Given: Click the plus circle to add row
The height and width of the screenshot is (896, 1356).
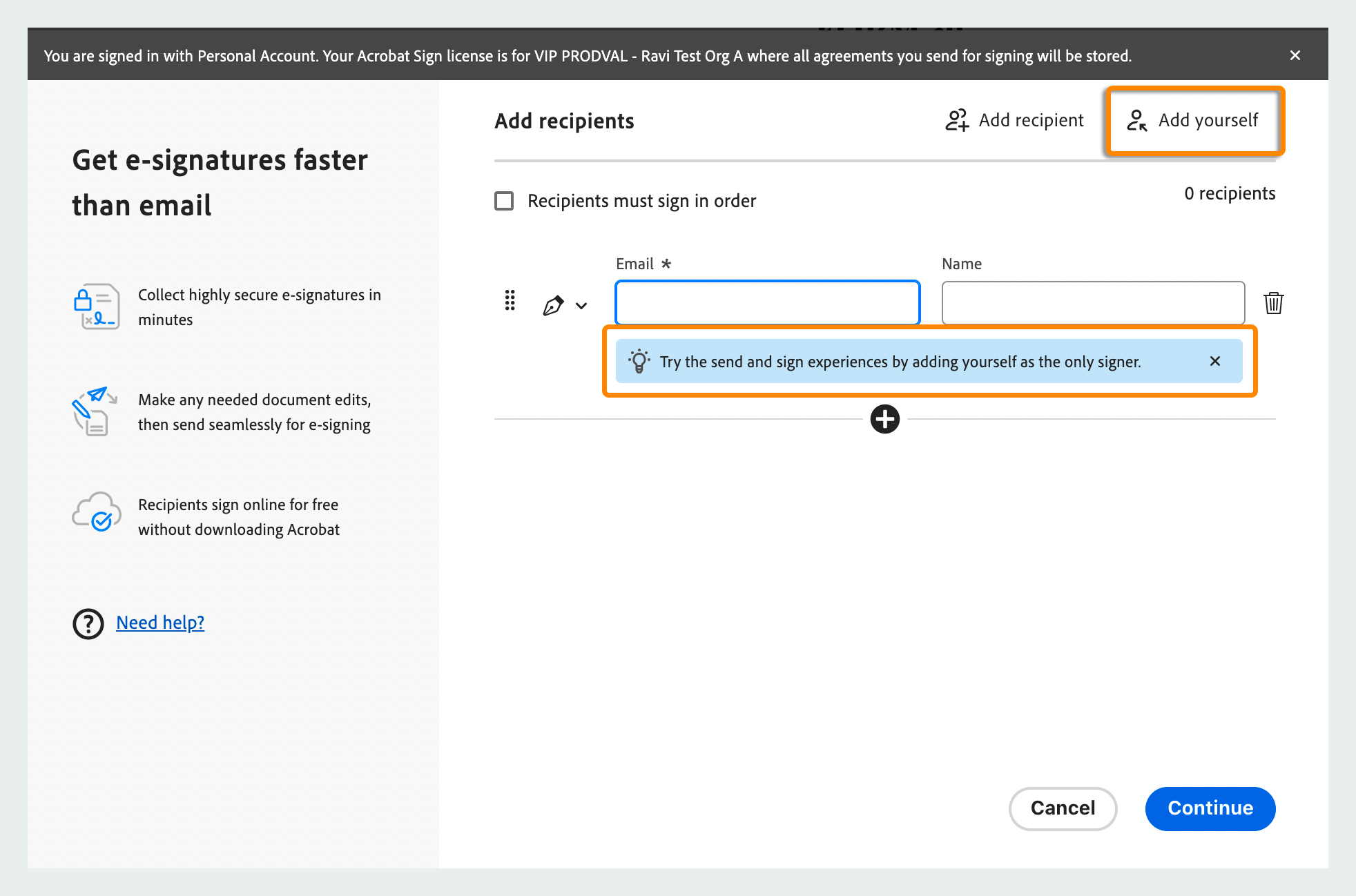Looking at the screenshot, I should [x=884, y=419].
